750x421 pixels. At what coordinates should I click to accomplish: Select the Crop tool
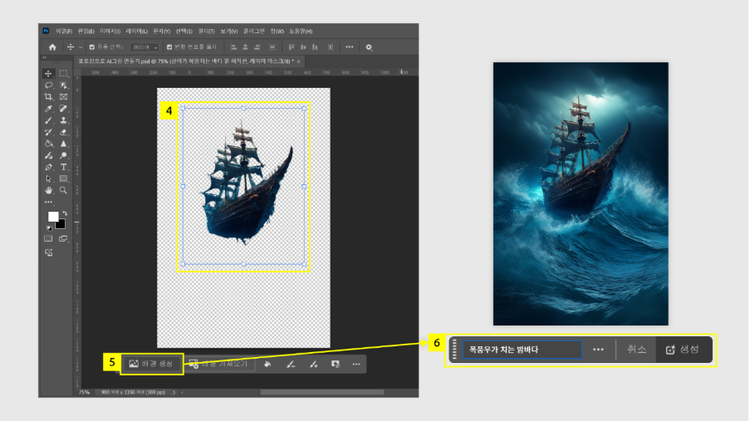tap(48, 97)
